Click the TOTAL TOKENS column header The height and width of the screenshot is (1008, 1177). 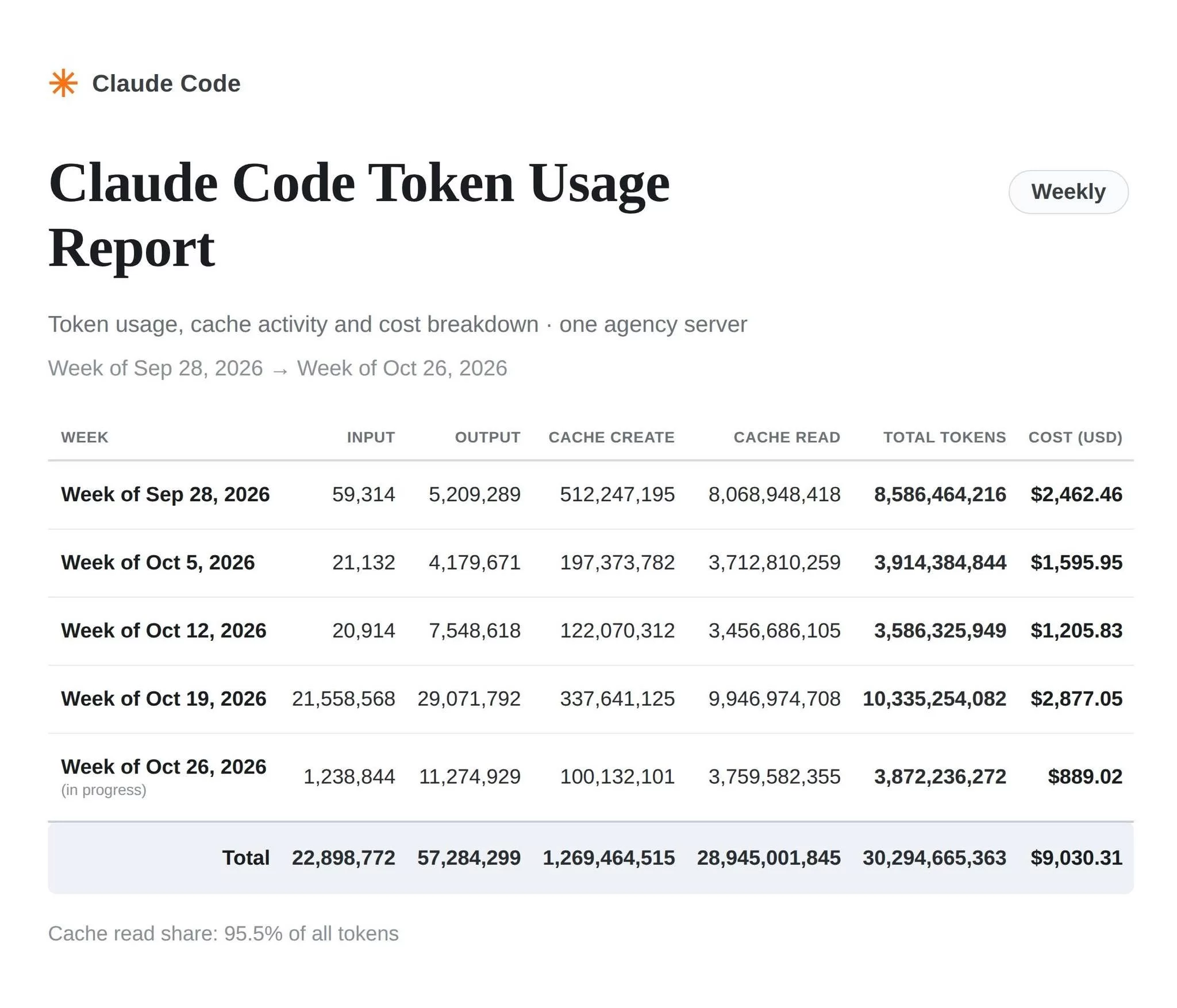(944, 437)
